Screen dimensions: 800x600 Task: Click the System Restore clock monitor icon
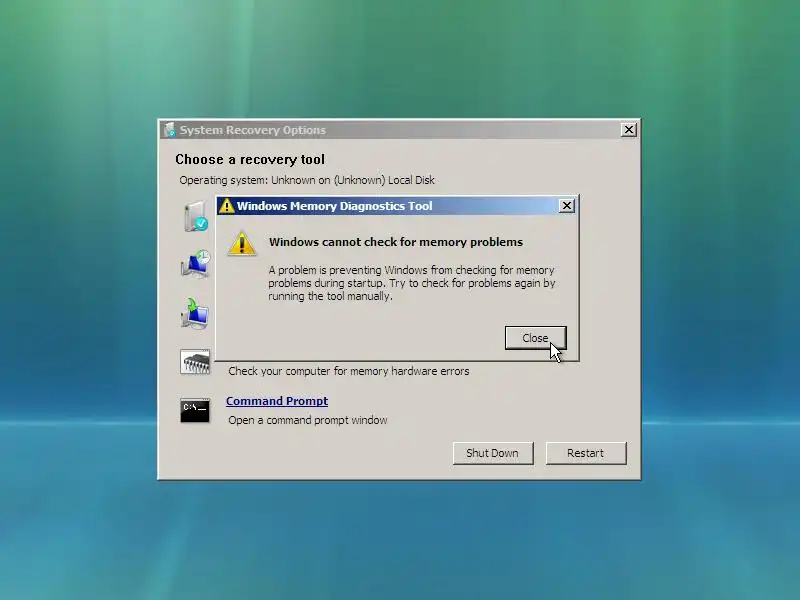[195, 264]
